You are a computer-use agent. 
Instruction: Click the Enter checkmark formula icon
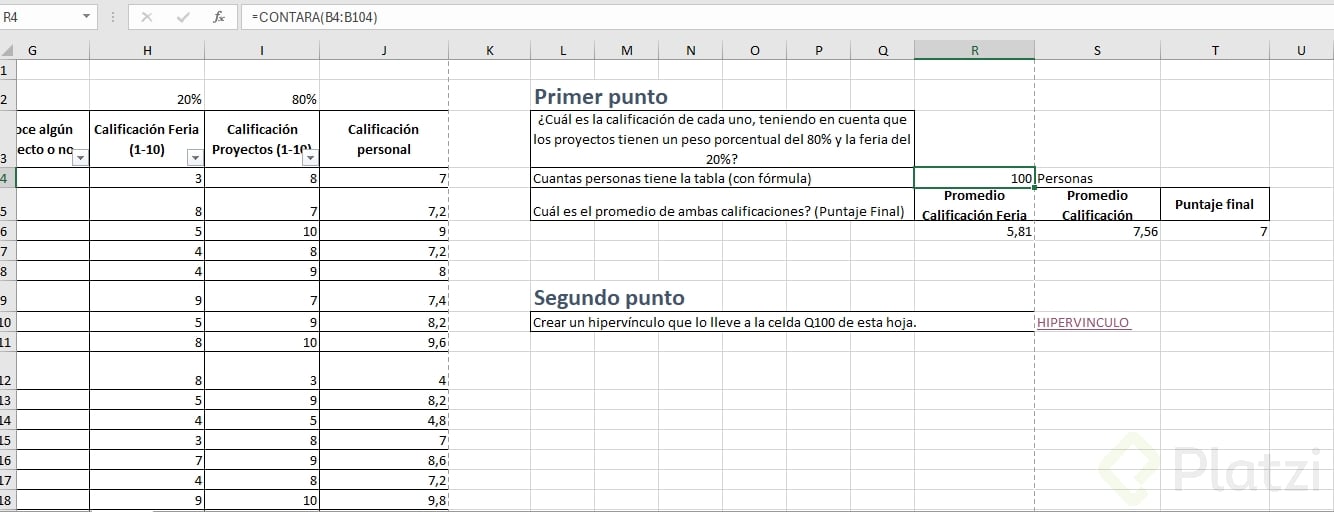pos(183,17)
